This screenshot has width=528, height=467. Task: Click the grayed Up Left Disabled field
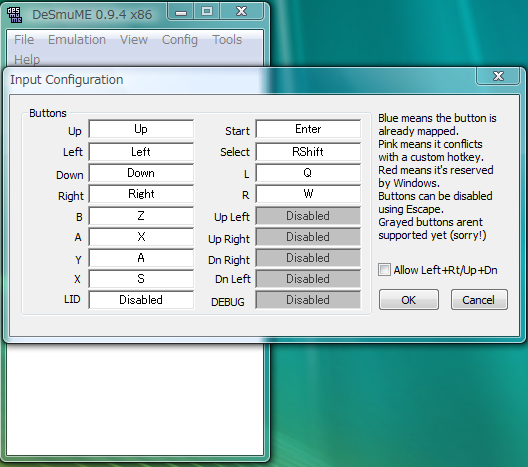click(x=308, y=216)
